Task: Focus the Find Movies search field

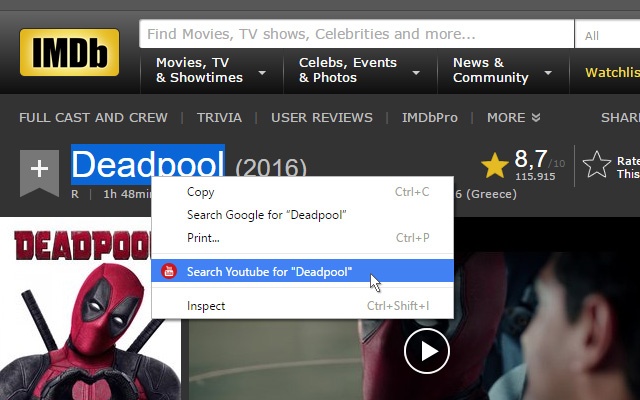Action: (356, 34)
